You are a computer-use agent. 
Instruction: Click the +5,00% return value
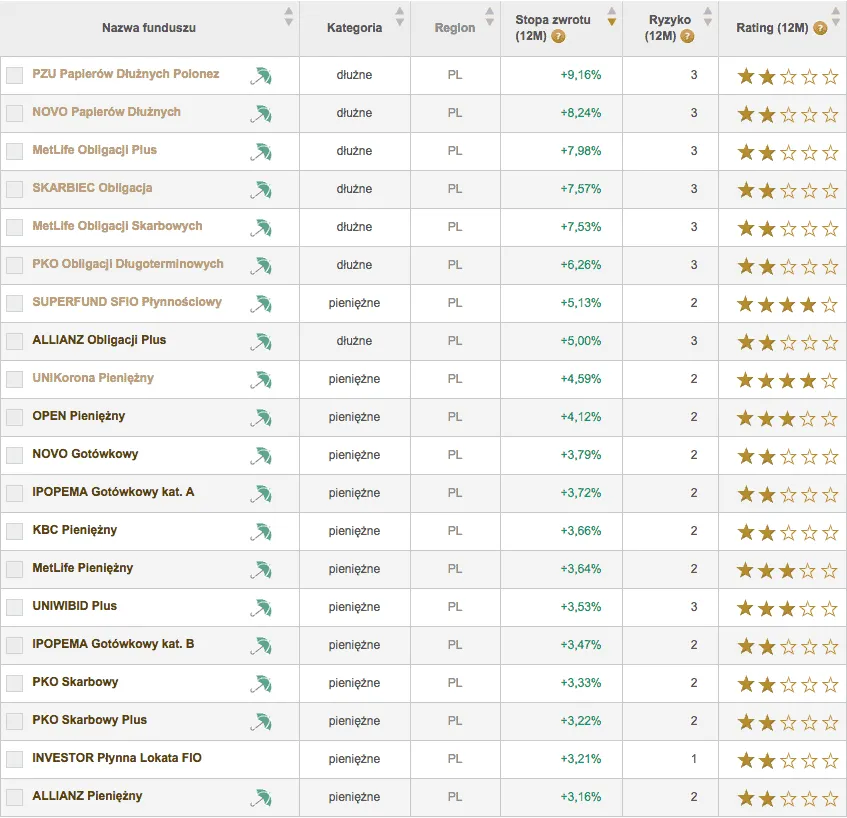[x=581, y=341]
